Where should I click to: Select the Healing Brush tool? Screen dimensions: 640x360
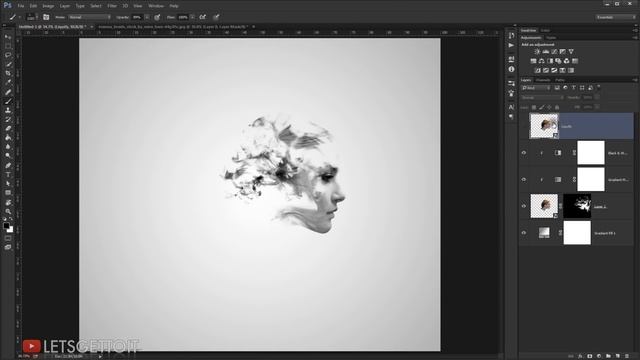tap(8, 92)
